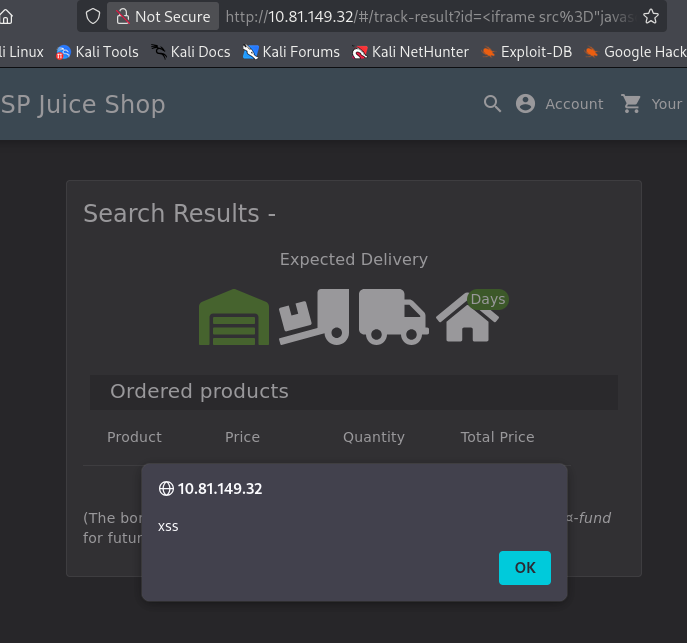Viewport: 687px width, 643px height.
Task: Open the Account menu
Action: click(560, 104)
